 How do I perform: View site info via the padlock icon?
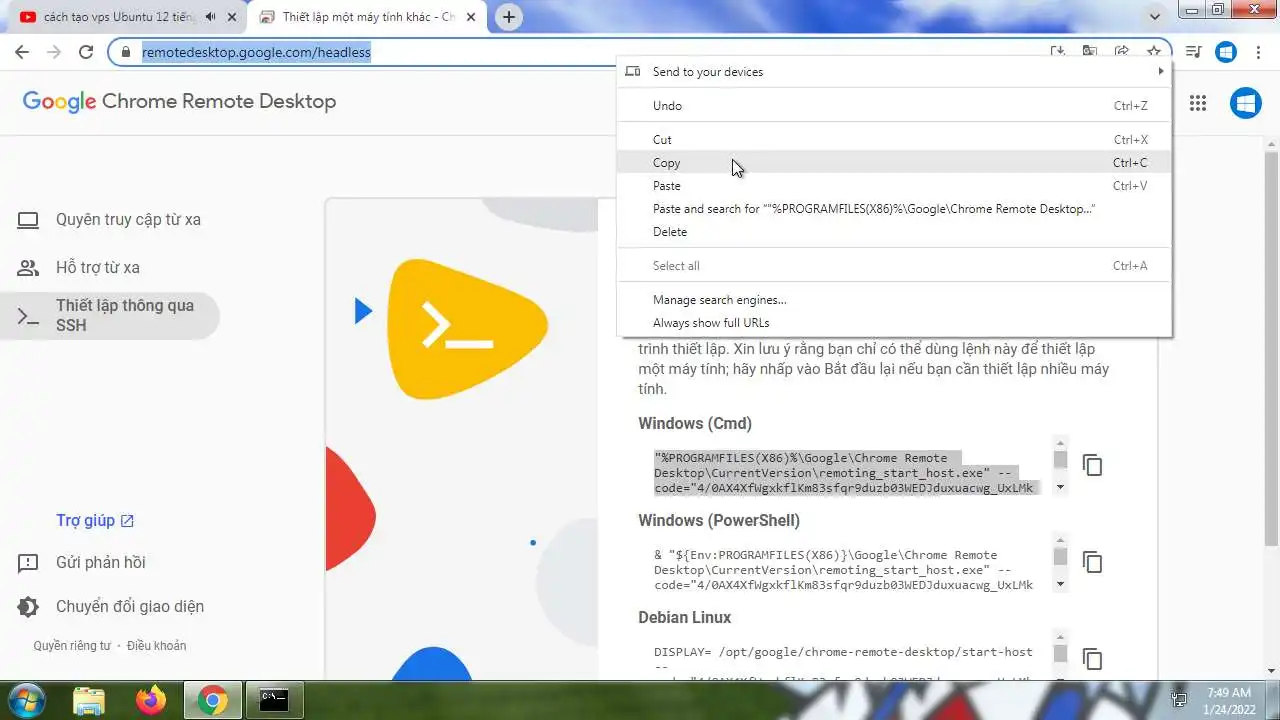coord(125,52)
